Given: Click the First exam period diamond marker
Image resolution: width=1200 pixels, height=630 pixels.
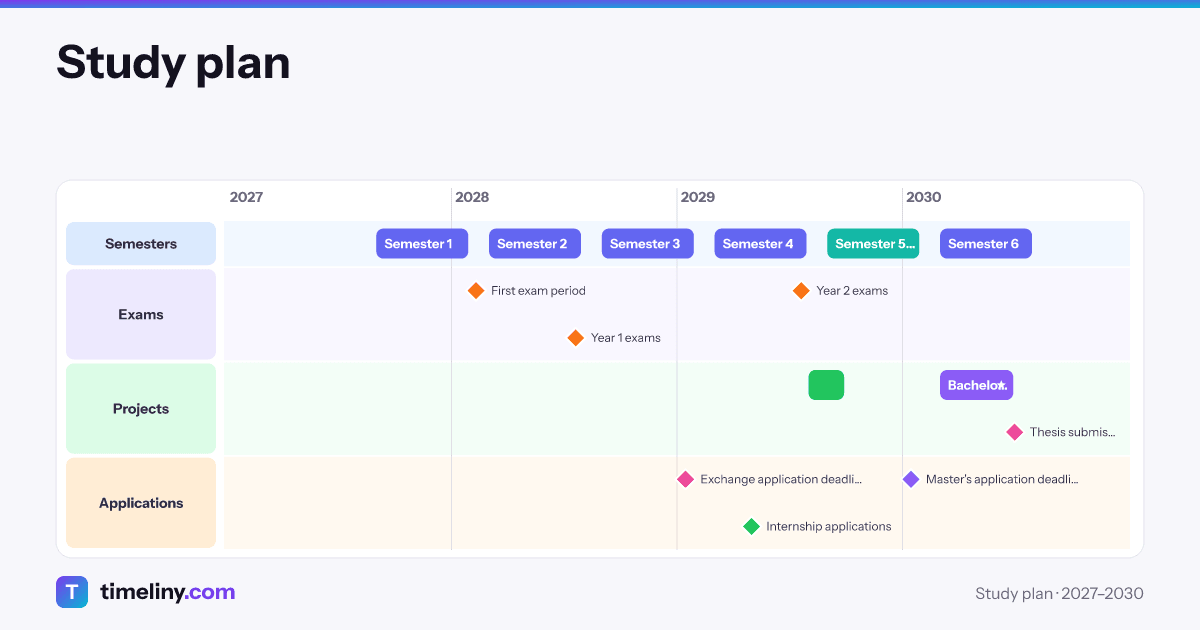Looking at the screenshot, I should tap(476, 291).
